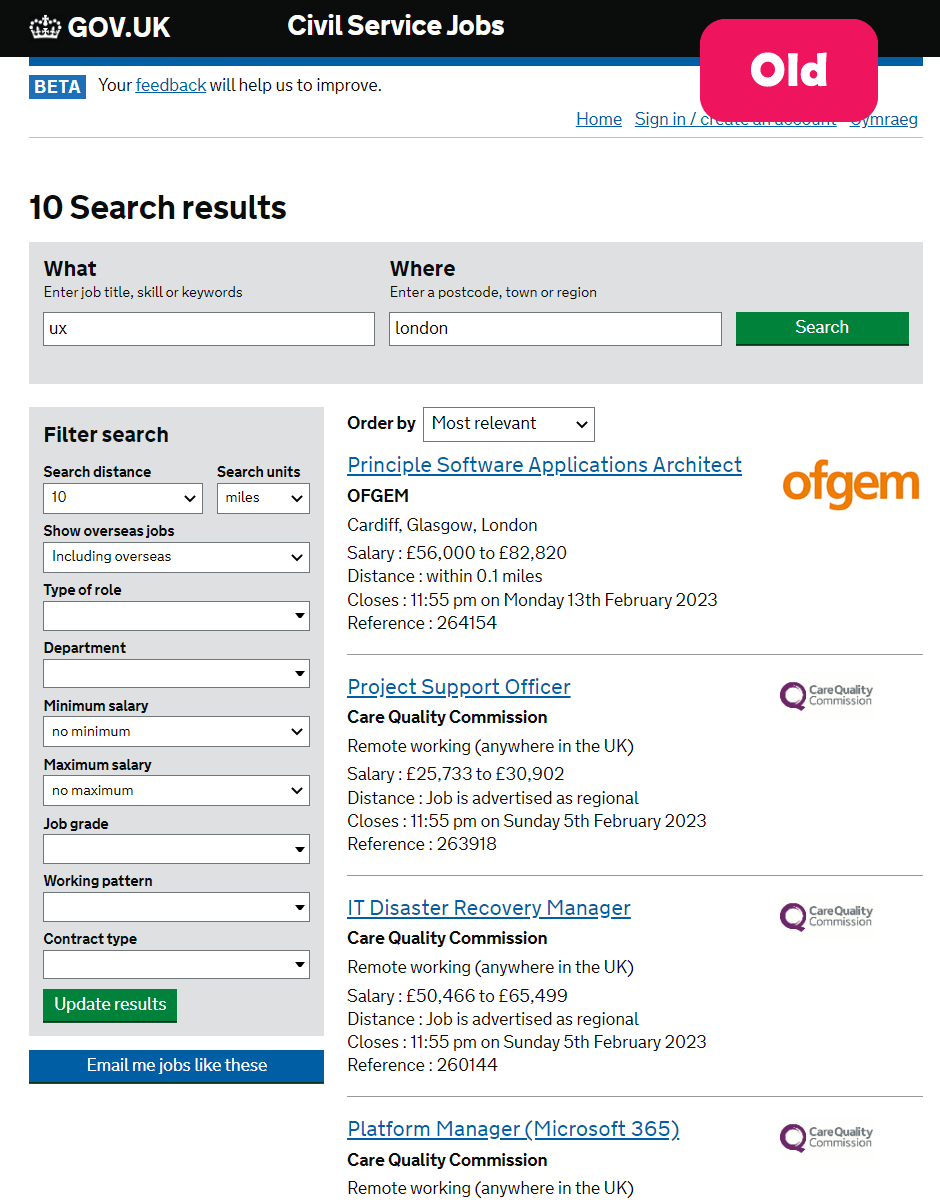The width and height of the screenshot is (940, 1204).
Task: Expand the Contract type selector
Action: pos(176,965)
